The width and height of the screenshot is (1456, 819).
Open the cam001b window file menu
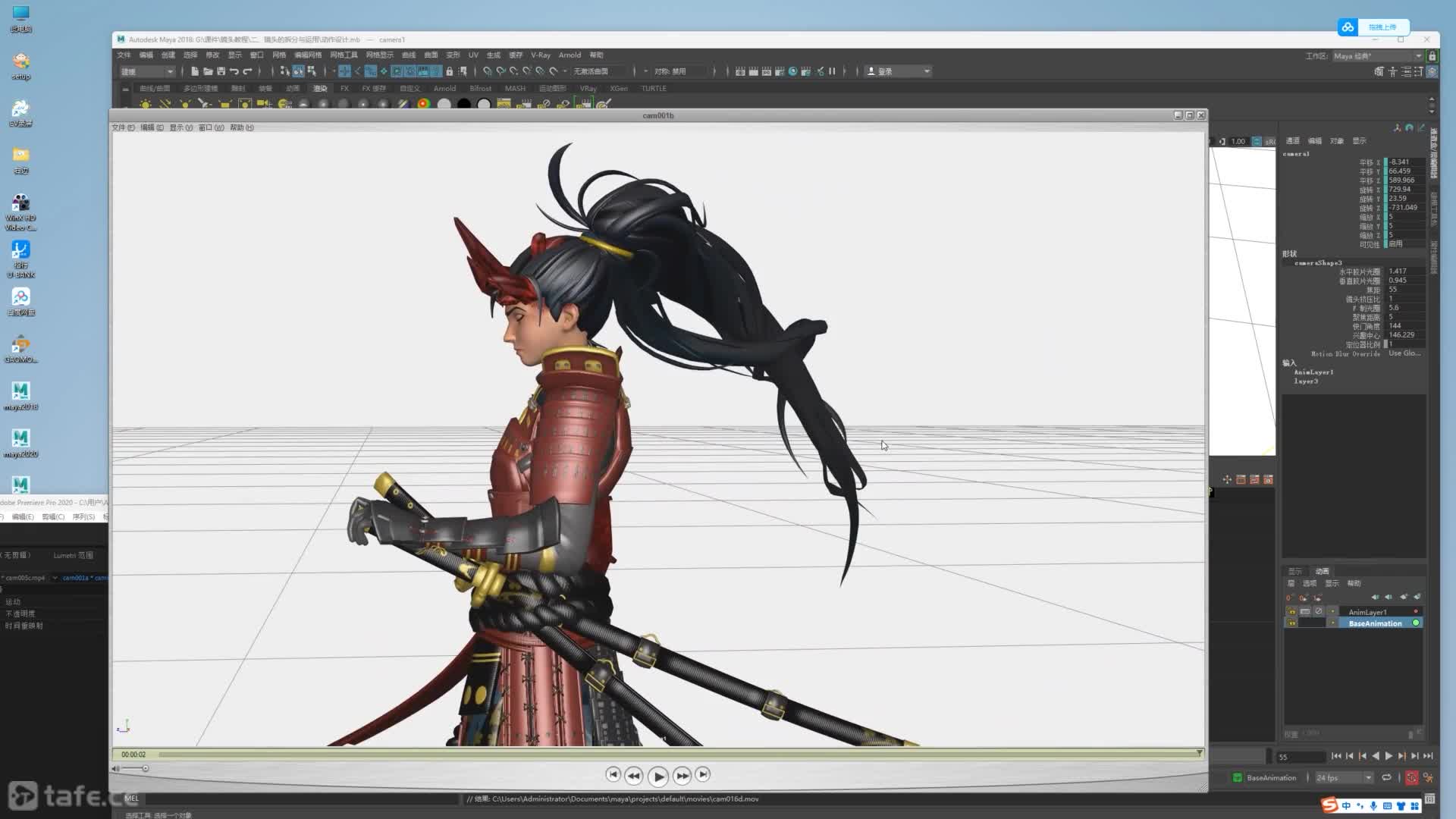coord(124,127)
